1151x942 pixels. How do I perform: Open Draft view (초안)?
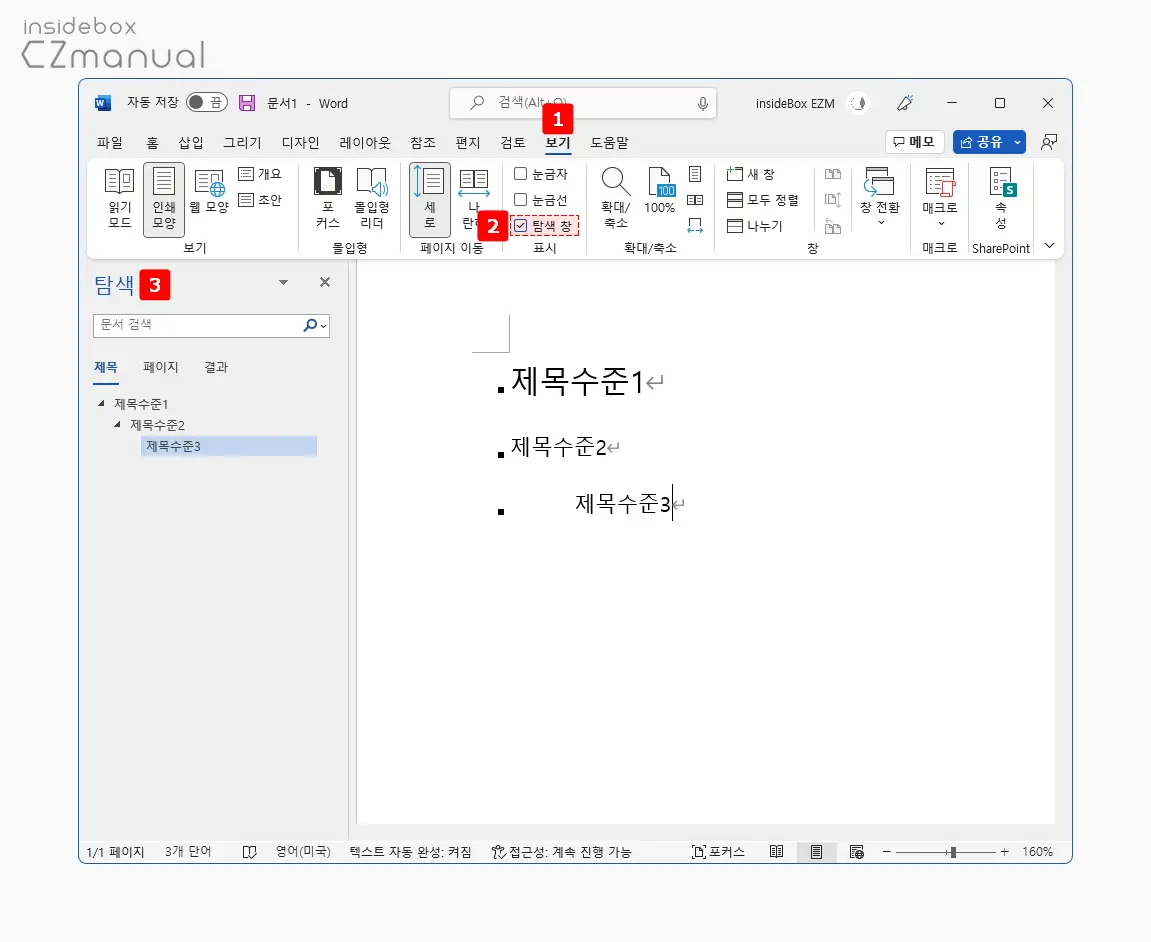pyautogui.click(x=261, y=200)
